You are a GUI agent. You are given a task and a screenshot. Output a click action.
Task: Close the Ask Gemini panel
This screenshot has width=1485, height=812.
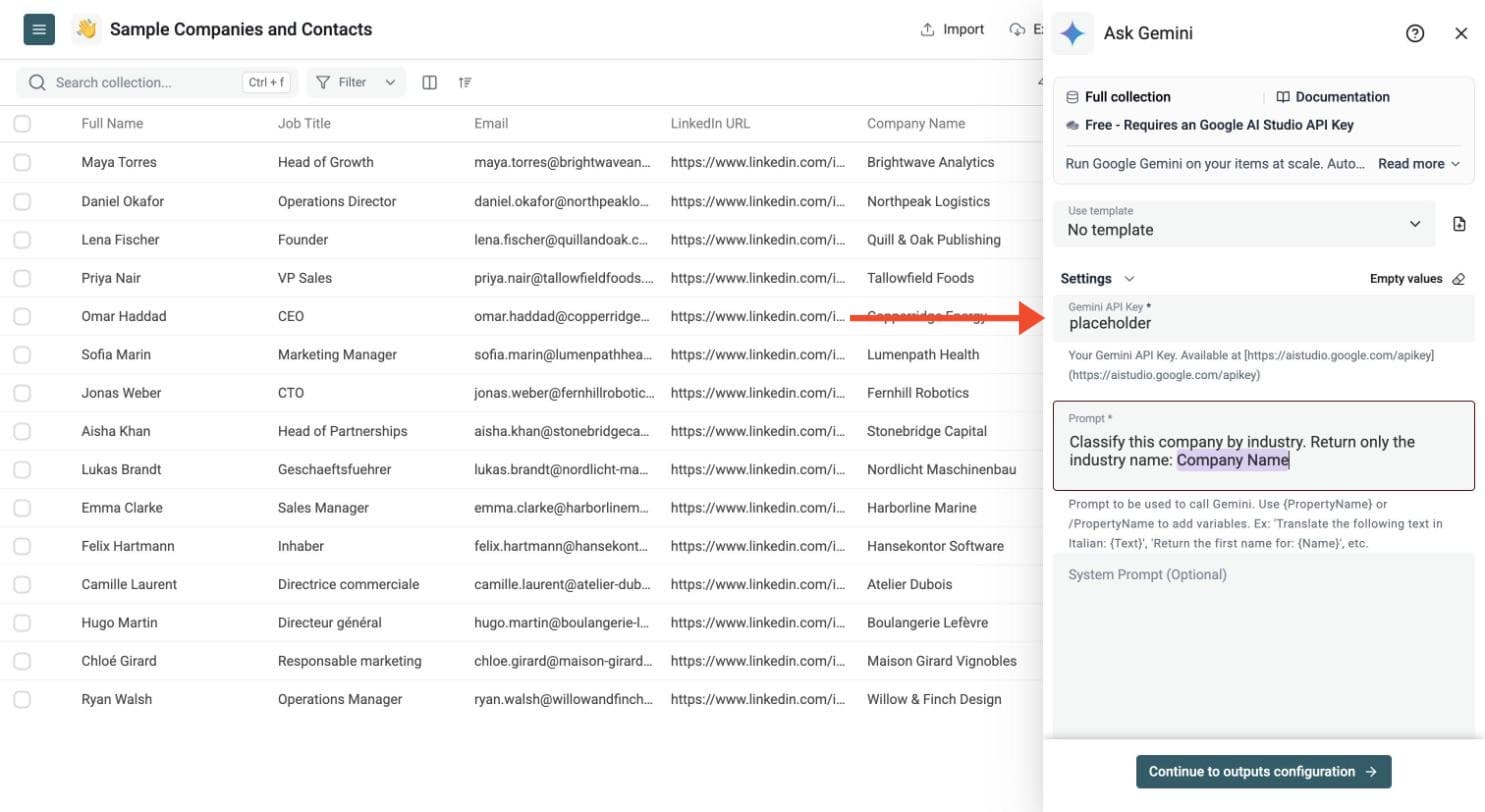(1461, 33)
